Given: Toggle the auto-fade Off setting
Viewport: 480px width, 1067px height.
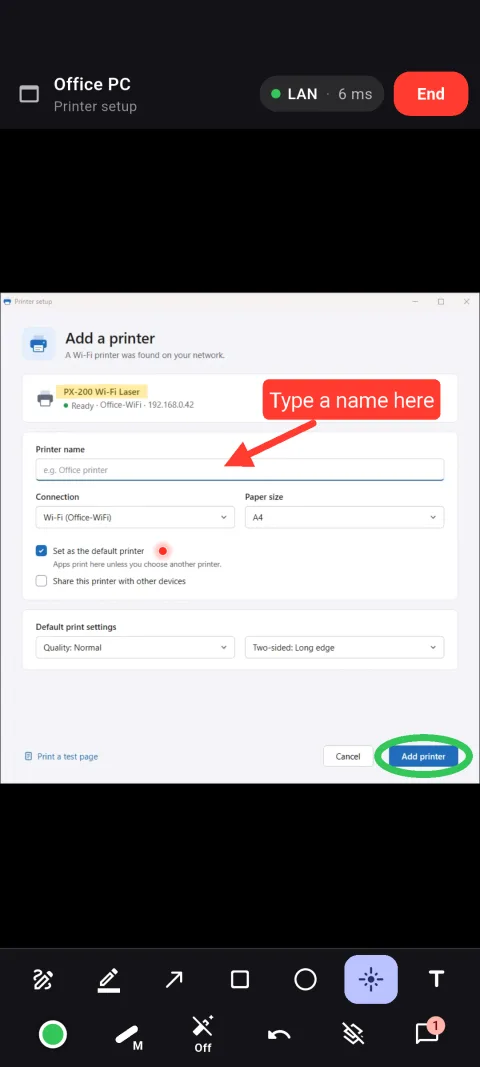Looking at the screenshot, I should pos(203,1034).
